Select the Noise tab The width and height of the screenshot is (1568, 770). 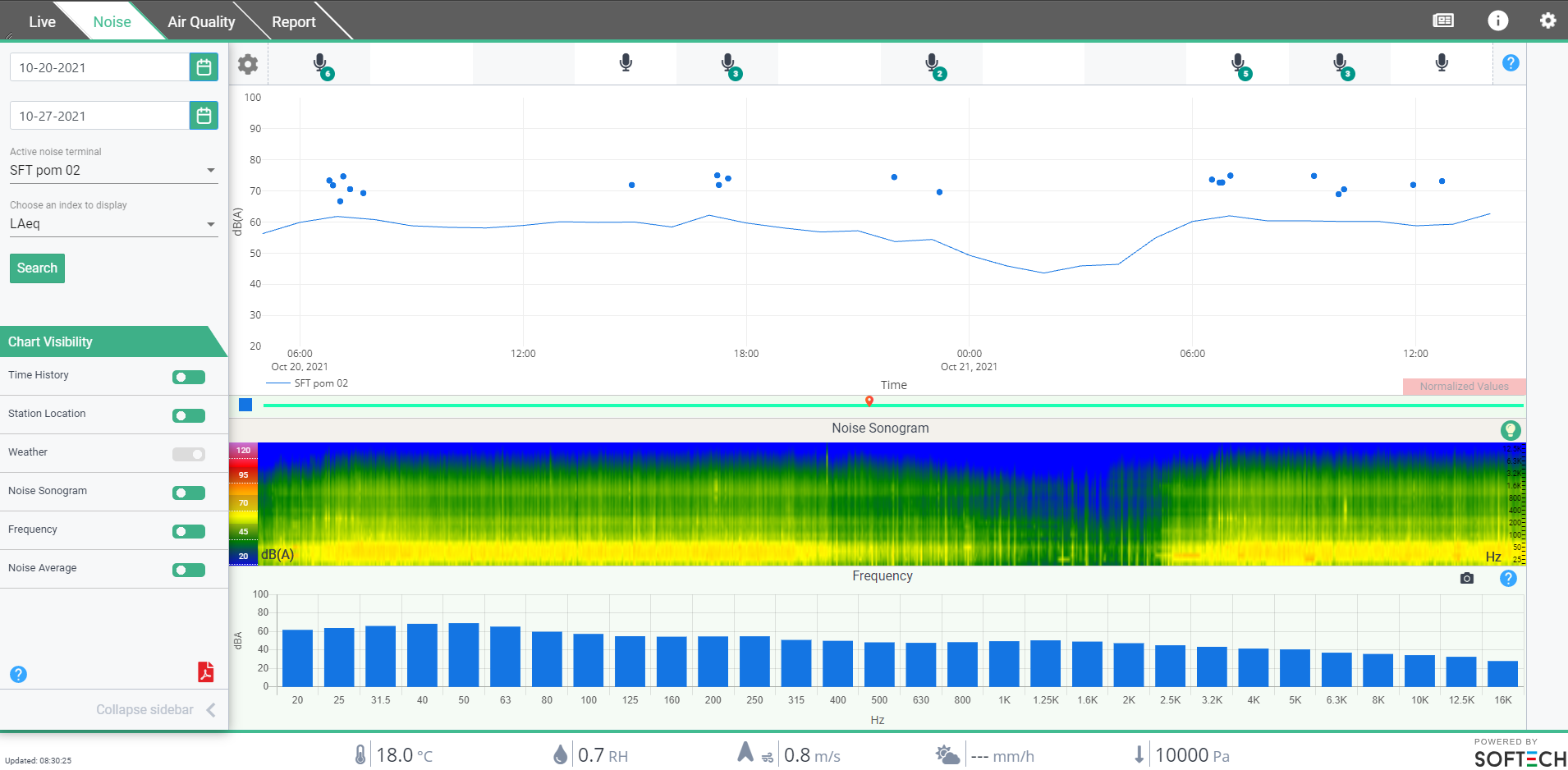coord(112,21)
